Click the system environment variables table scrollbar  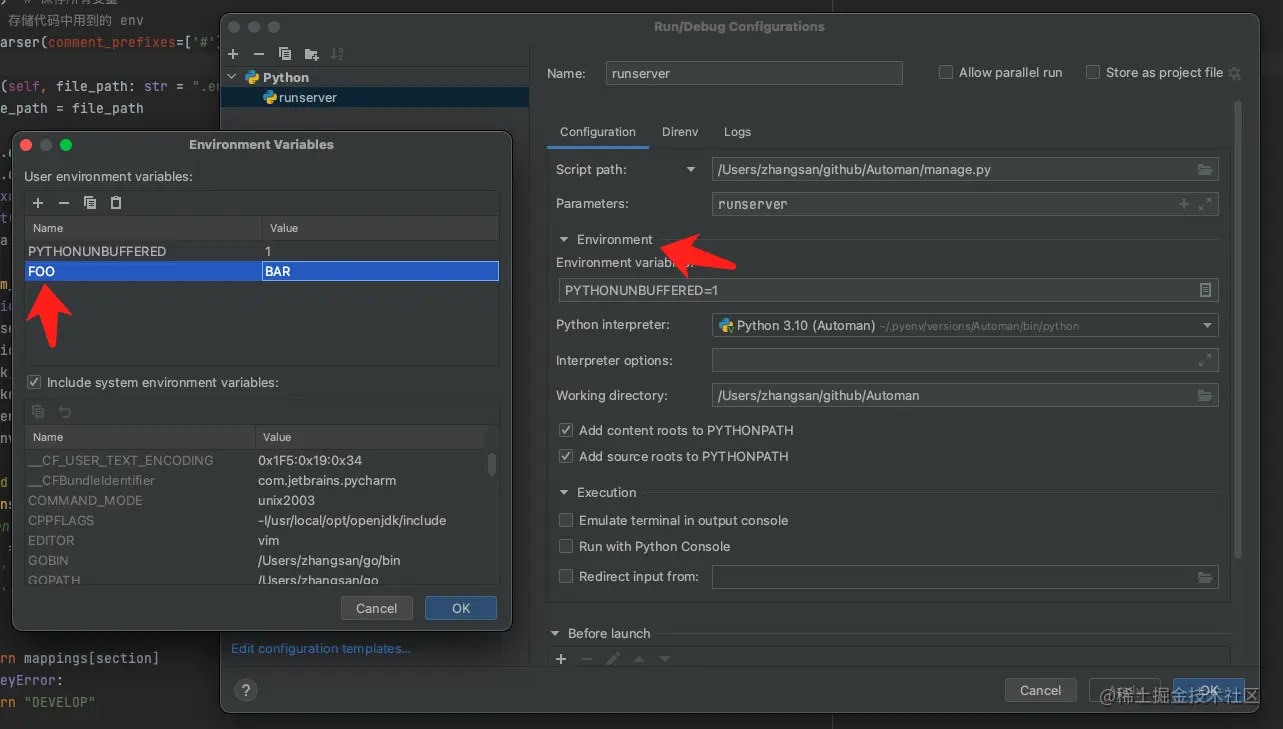point(492,463)
